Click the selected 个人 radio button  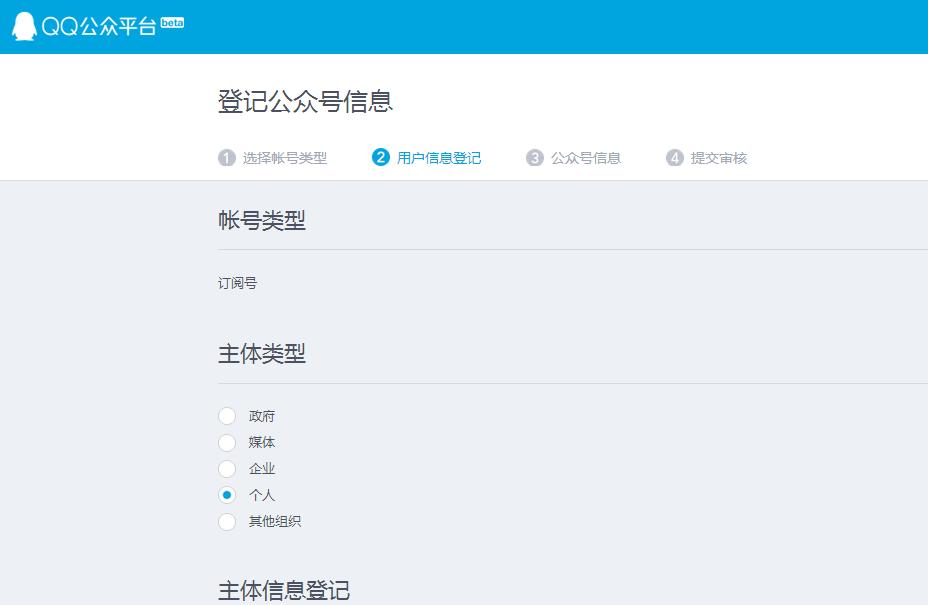pos(227,494)
